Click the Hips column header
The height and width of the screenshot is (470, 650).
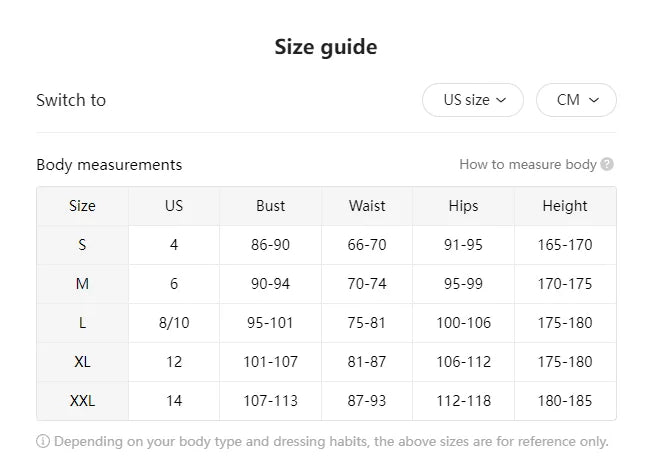(463, 206)
